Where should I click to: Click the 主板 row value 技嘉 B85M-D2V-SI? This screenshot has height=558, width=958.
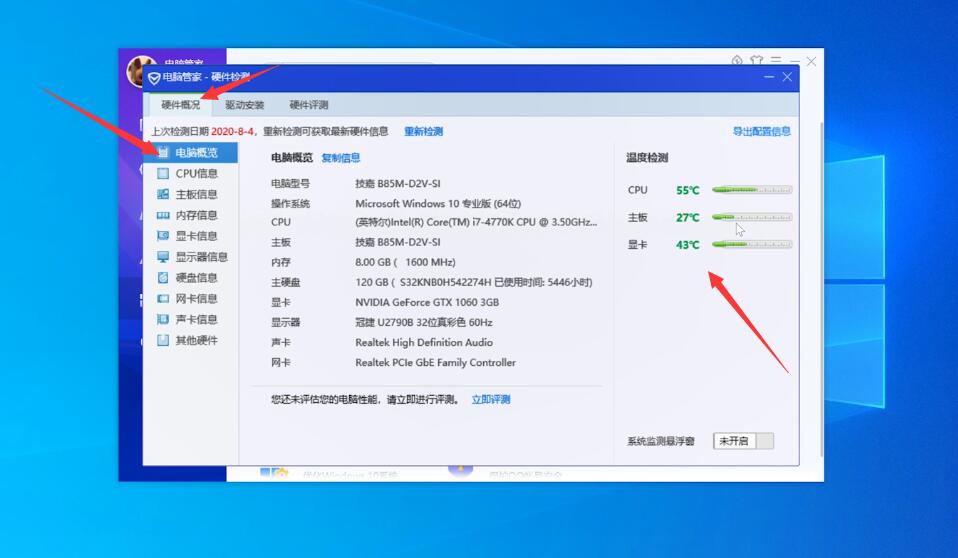point(398,243)
